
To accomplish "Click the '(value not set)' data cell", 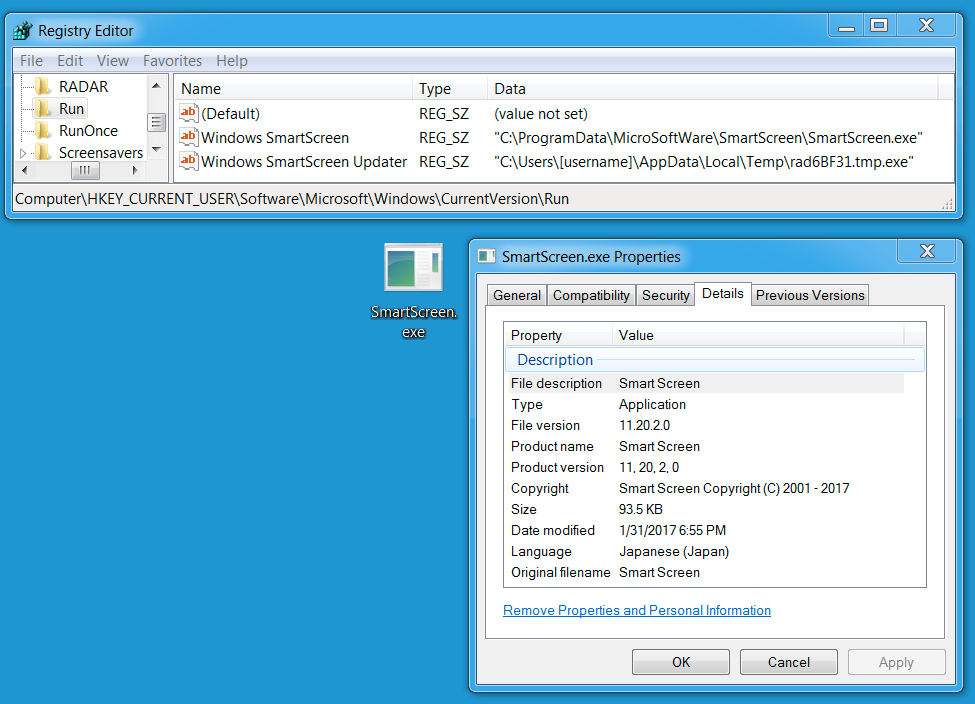I will 540,114.
